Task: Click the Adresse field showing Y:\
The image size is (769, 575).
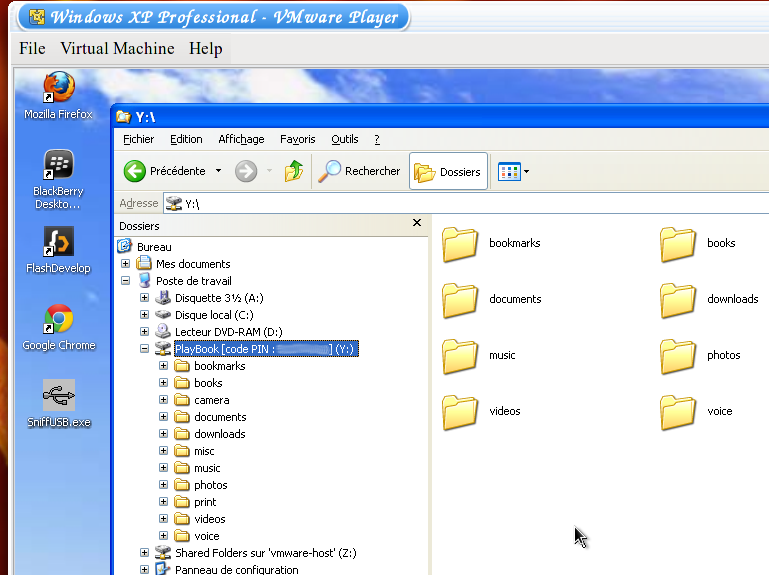Action: pyautogui.click(x=466, y=203)
